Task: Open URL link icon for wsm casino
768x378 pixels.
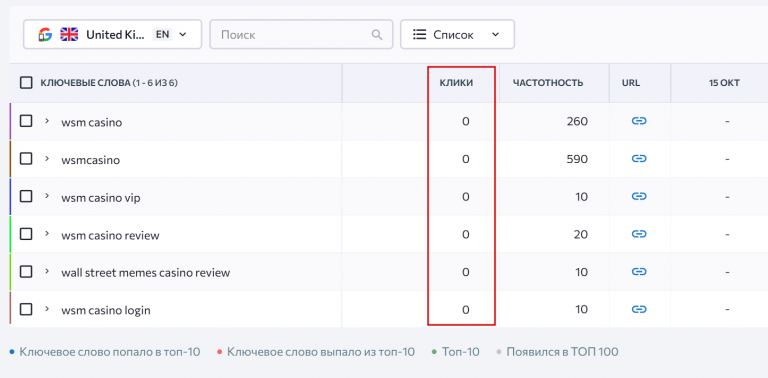Action: tap(639, 120)
